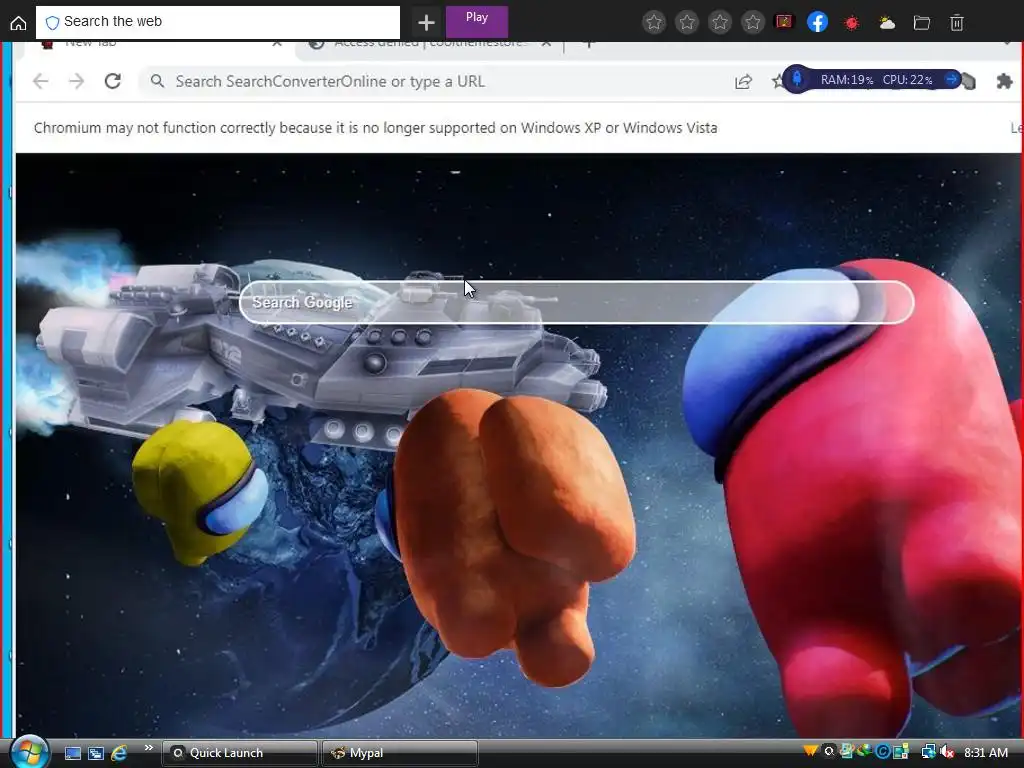1024x768 pixels.
Task: Open the weather icon
Action: (x=887, y=24)
